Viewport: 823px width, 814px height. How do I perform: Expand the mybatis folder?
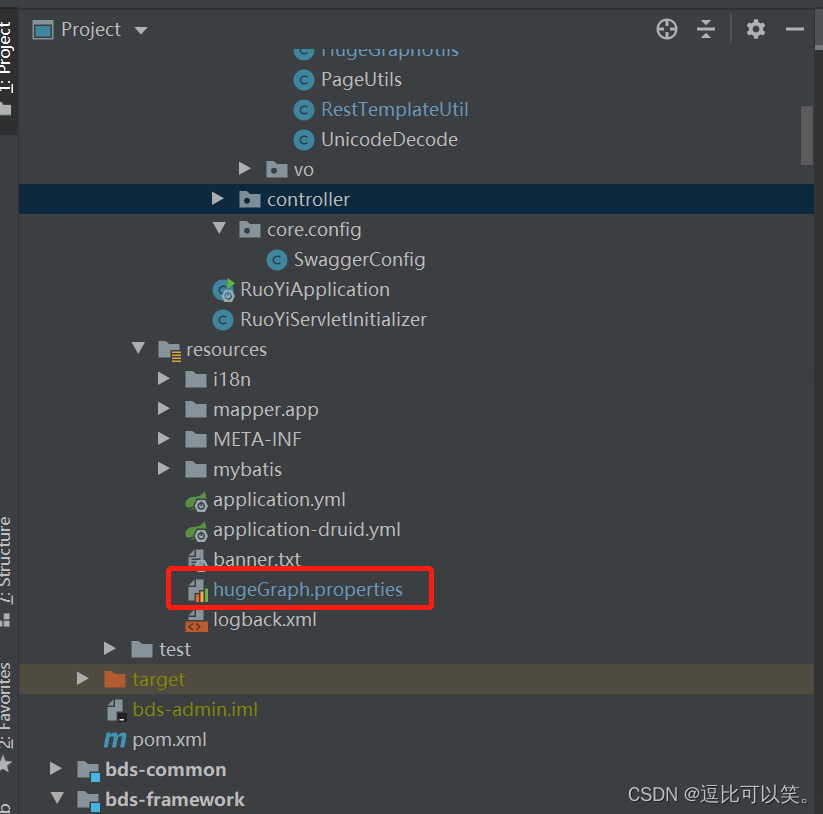coord(164,468)
